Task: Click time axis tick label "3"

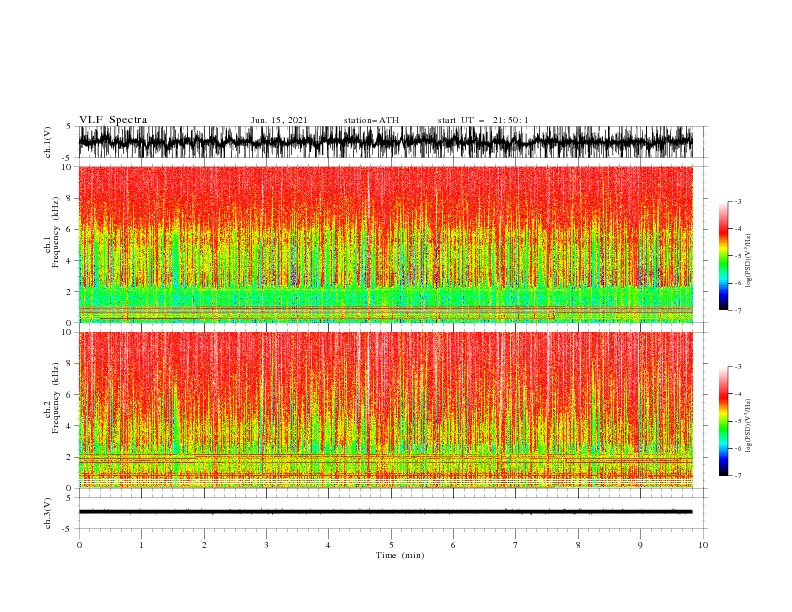Action: [266, 545]
